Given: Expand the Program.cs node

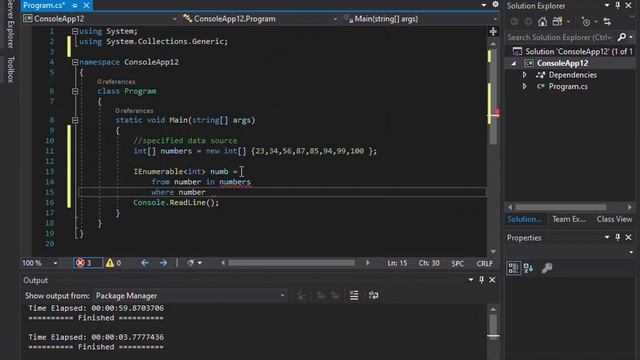Looking at the screenshot, I should click(524, 86).
